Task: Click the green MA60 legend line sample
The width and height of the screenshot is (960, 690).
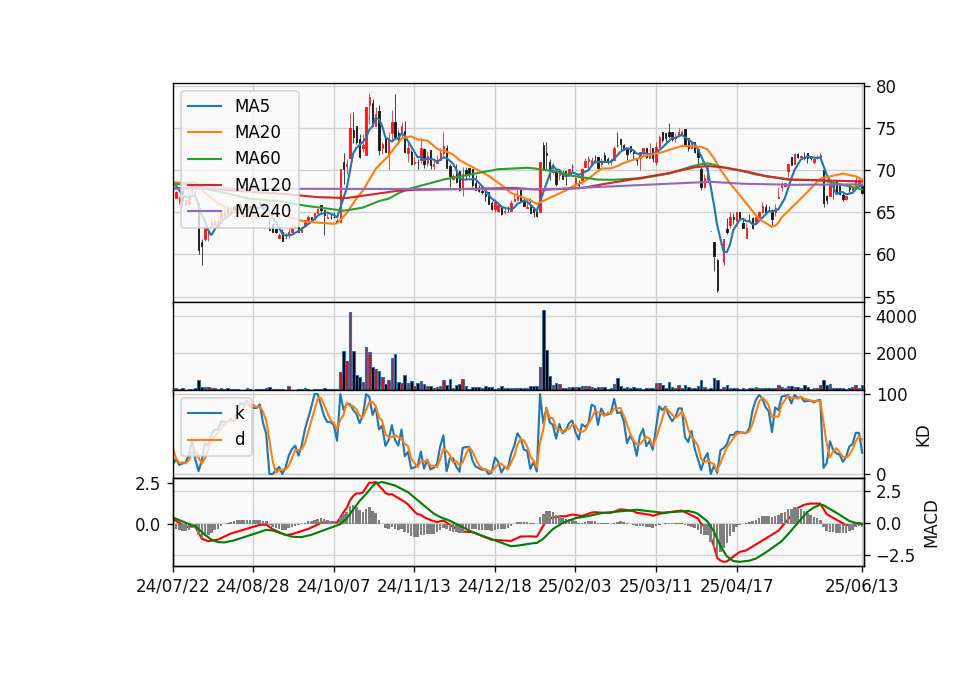Action: 204,158
